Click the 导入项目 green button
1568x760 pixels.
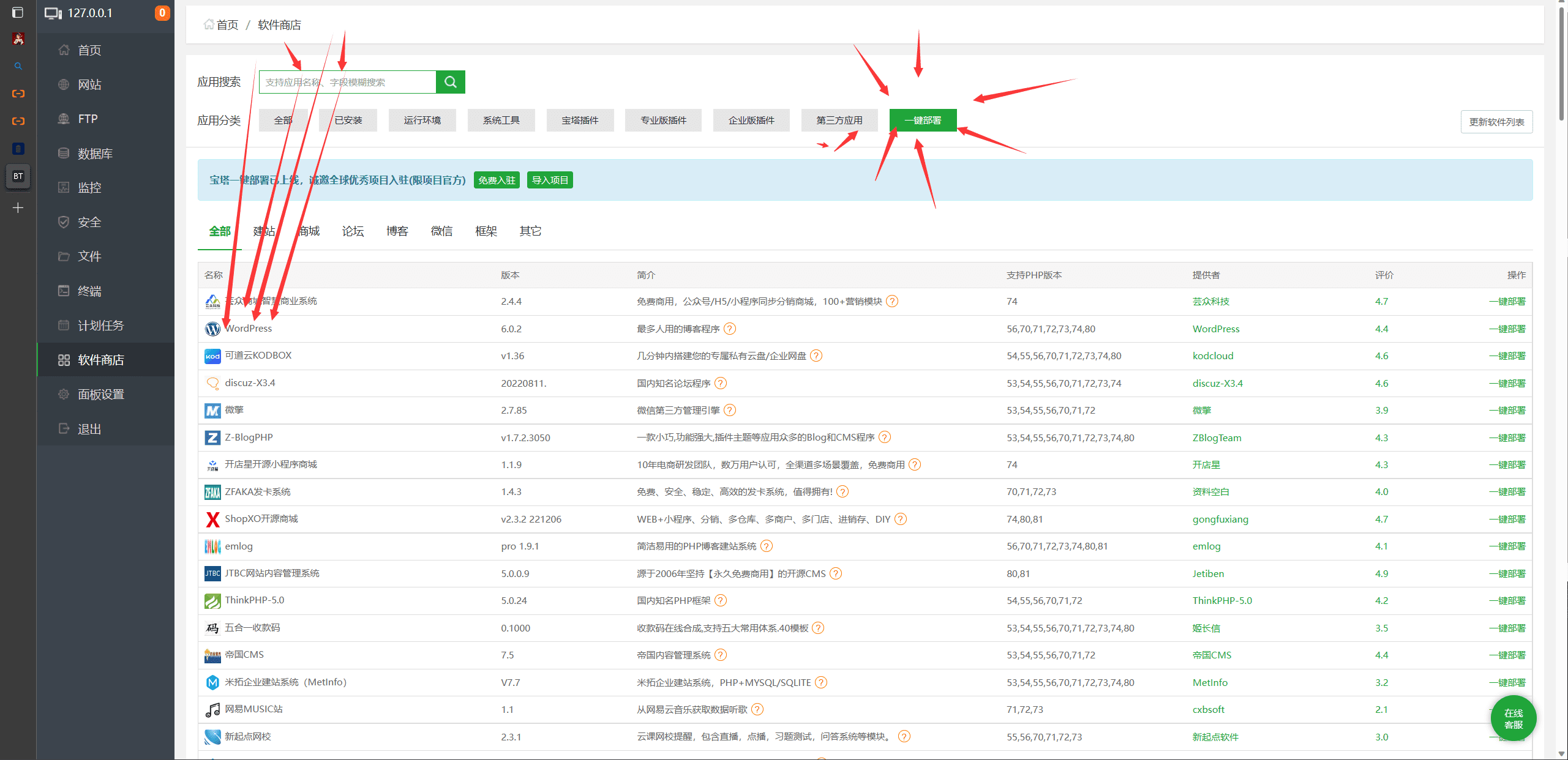point(549,181)
